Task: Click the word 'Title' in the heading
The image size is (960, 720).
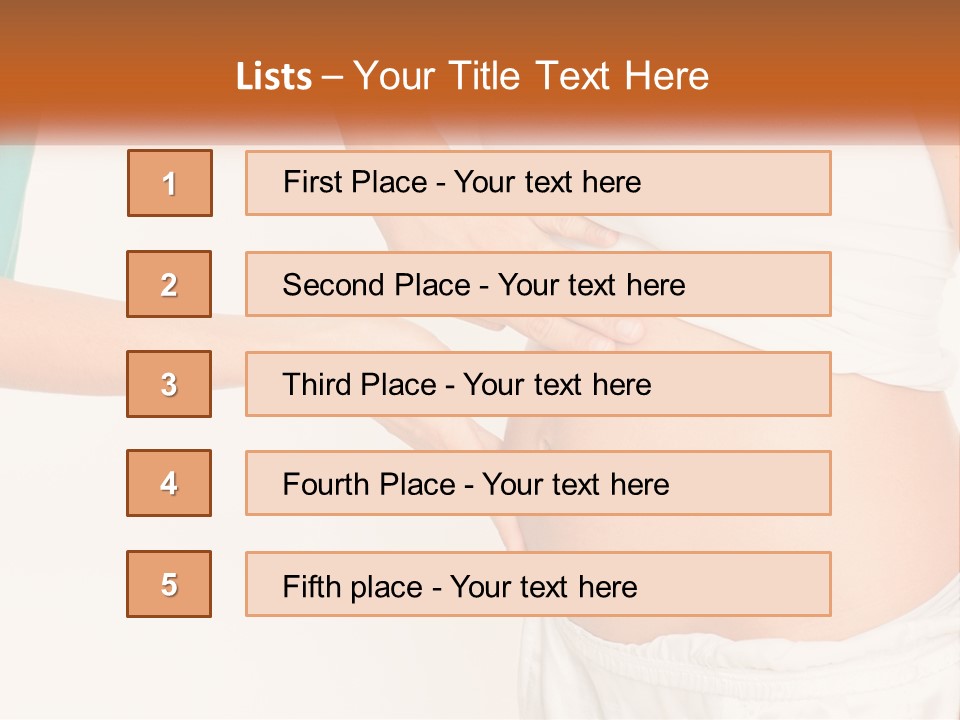Action: [484, 77]
